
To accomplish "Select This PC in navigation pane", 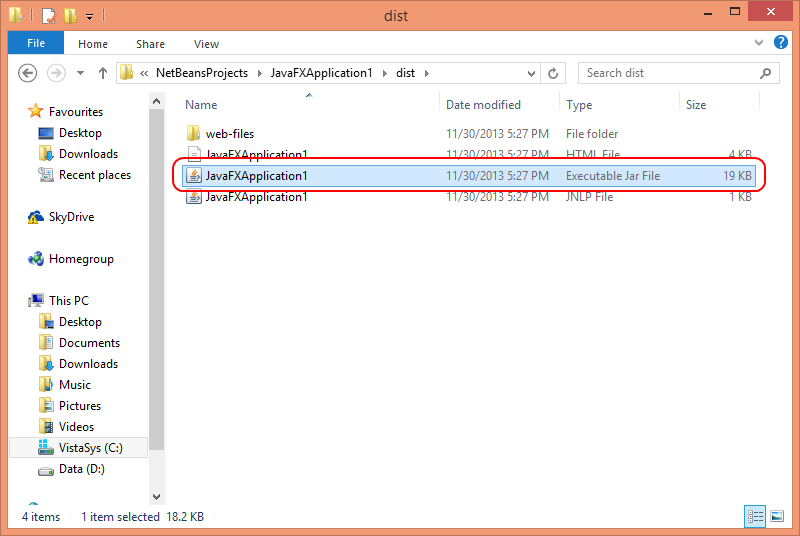I will pyautogui.click(x=68, y=301).
